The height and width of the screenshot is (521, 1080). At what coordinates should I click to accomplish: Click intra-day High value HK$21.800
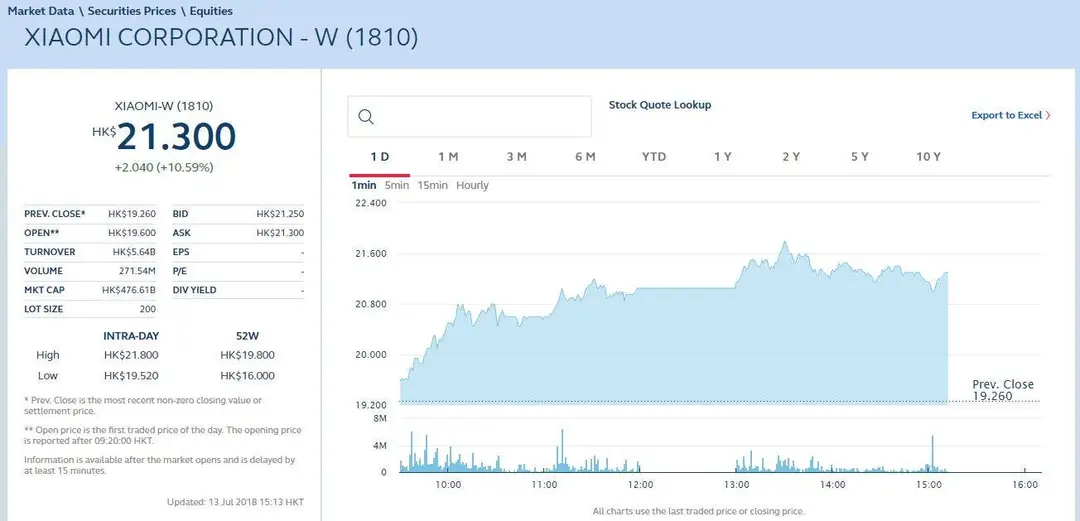(131, 356)
